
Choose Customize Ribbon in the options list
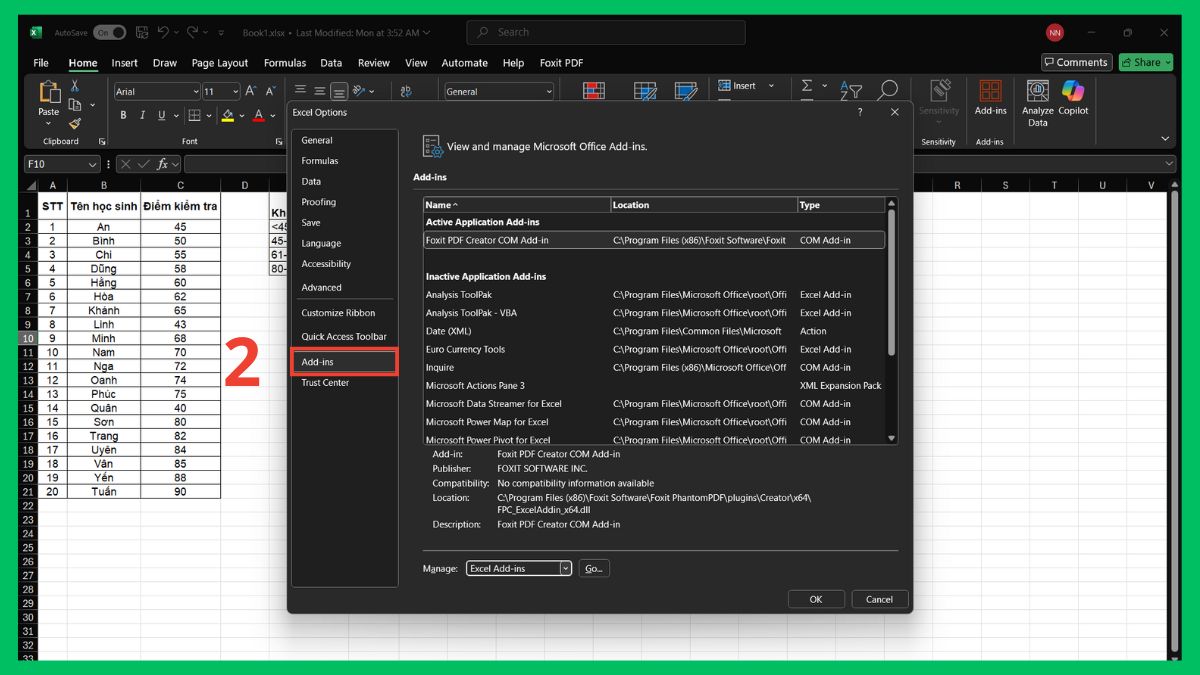pyautogui.click(x=338, y=313)
